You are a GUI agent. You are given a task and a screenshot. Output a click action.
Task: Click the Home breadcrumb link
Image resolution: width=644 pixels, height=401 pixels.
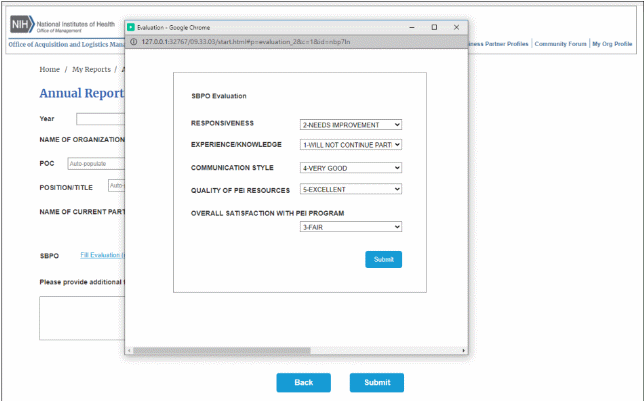[49, 69]
